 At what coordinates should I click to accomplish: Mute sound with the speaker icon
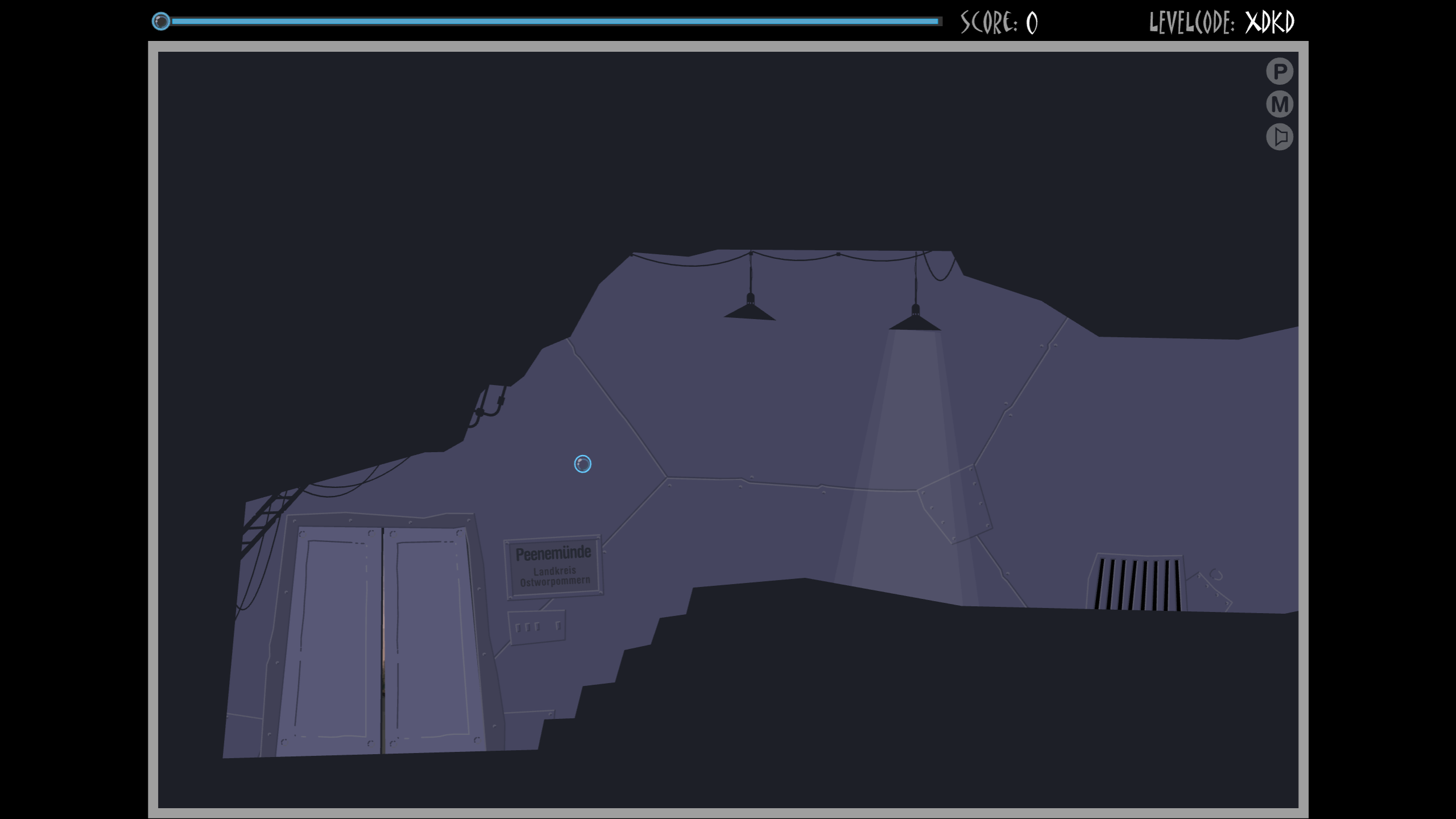click(1279, 137)
